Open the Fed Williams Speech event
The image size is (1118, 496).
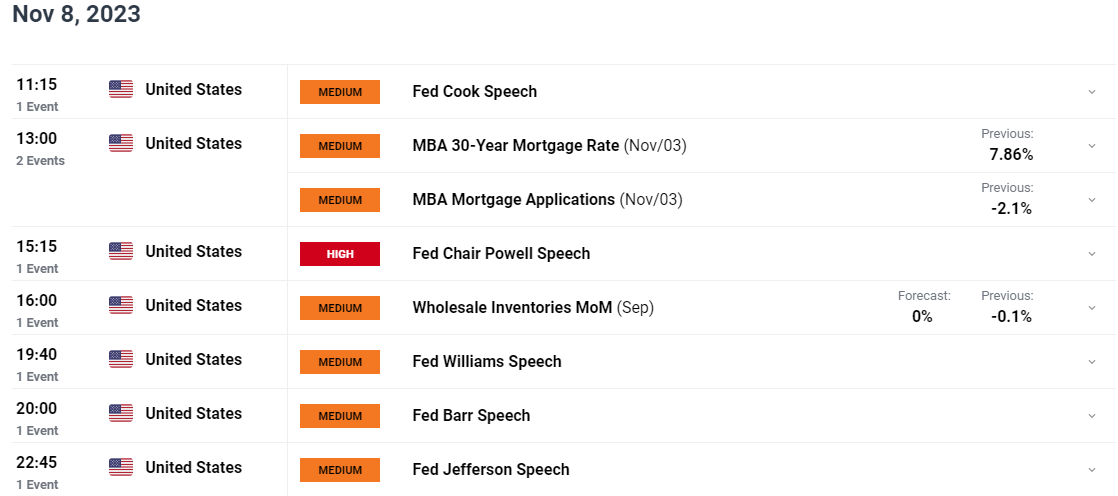(487, 361)
